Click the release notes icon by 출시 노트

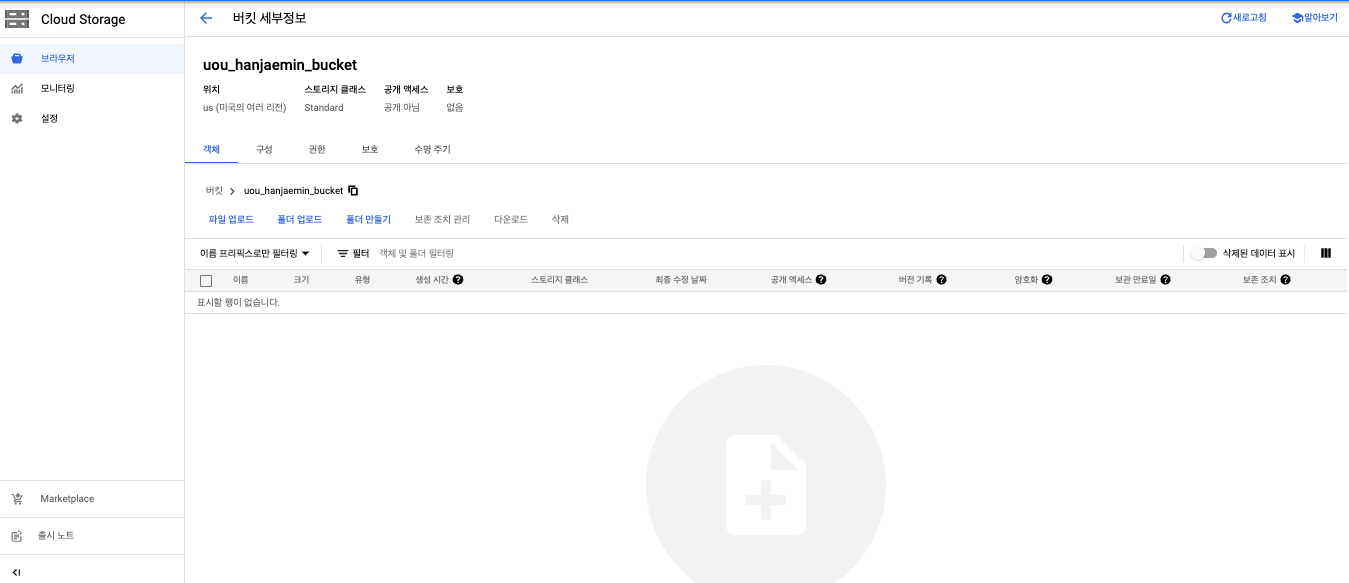pyautogui.click(x=17, y=536)
